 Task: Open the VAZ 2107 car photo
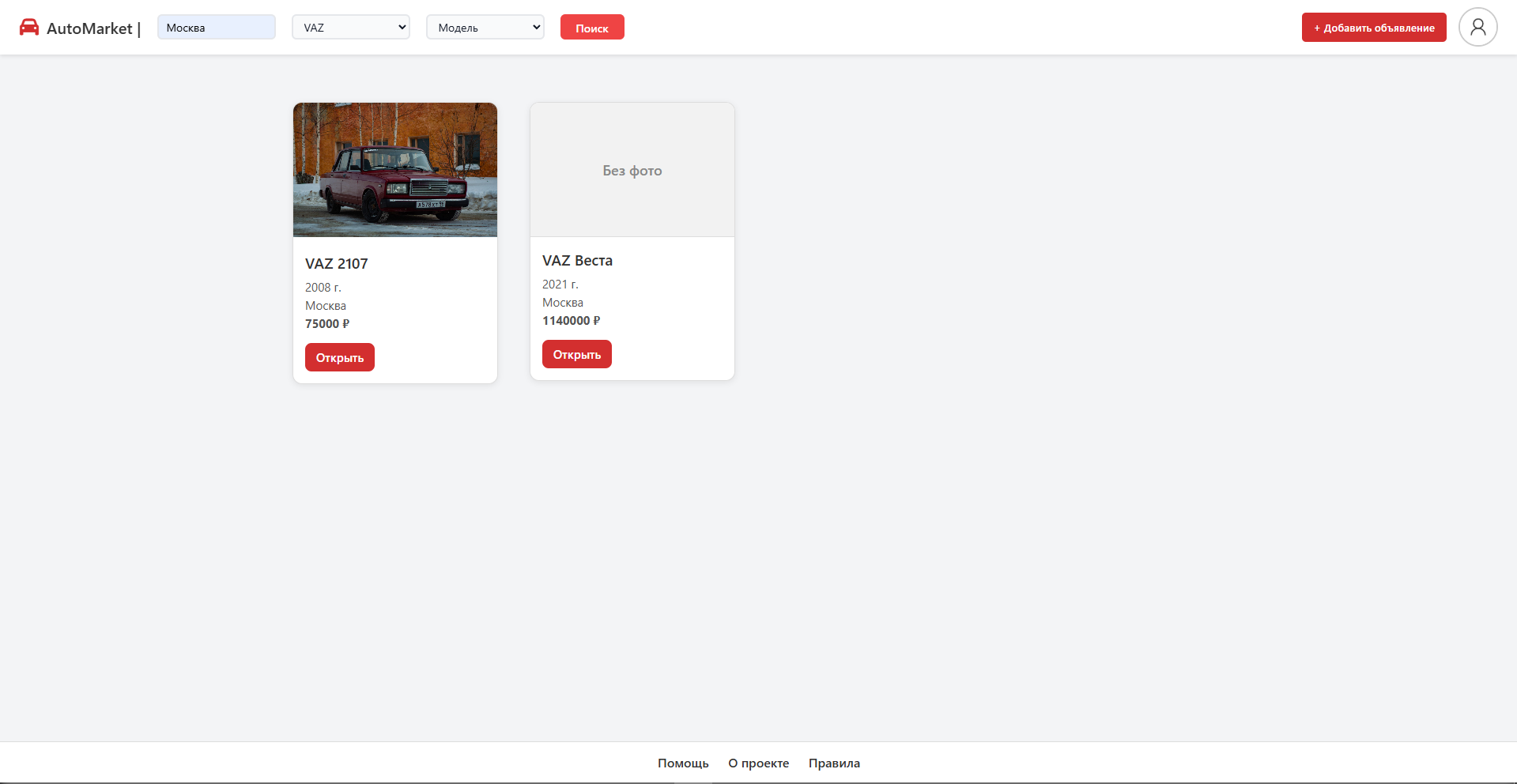[x=395, y=169]
